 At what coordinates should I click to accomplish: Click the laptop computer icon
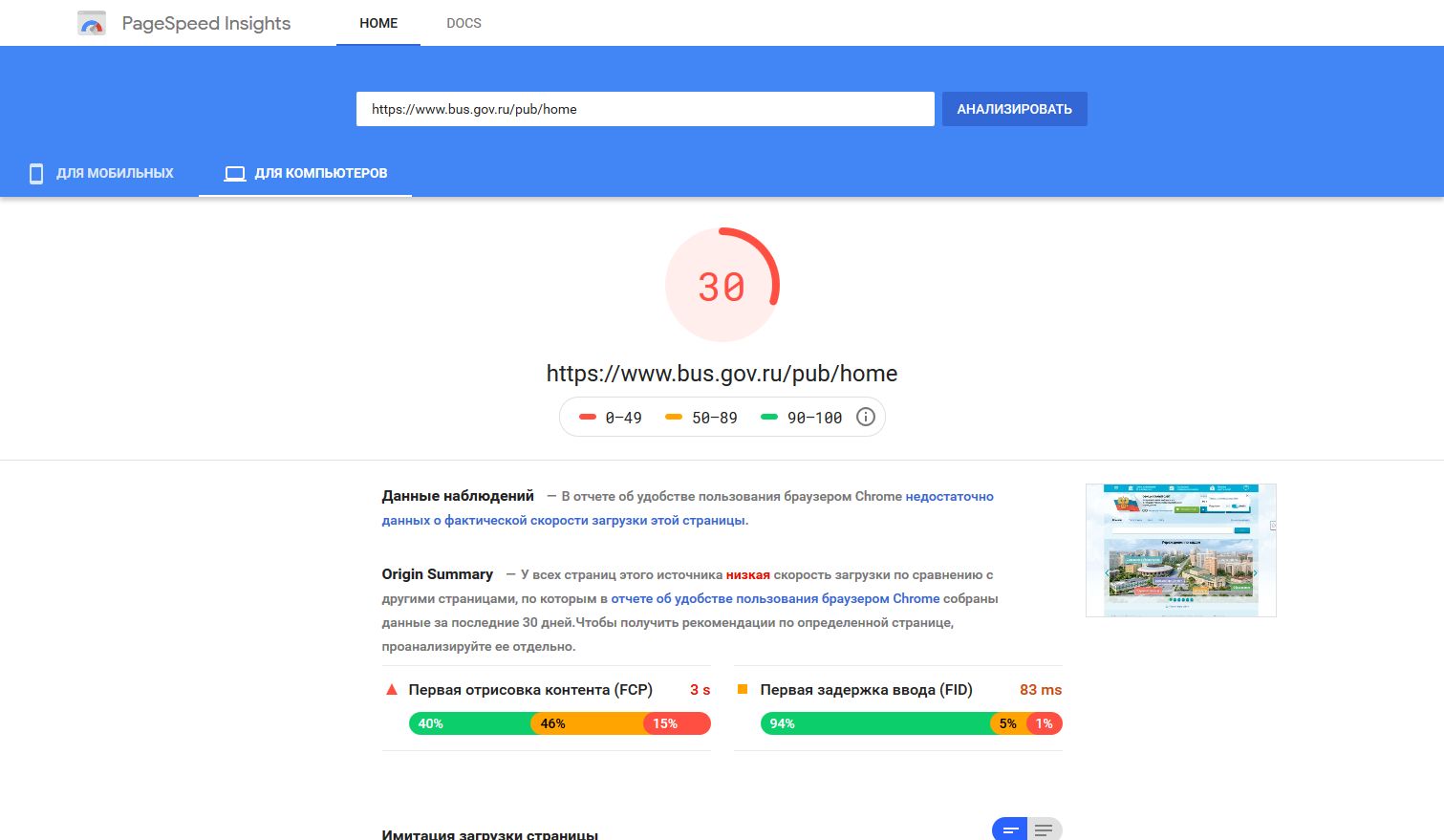(x=235, y=174)
